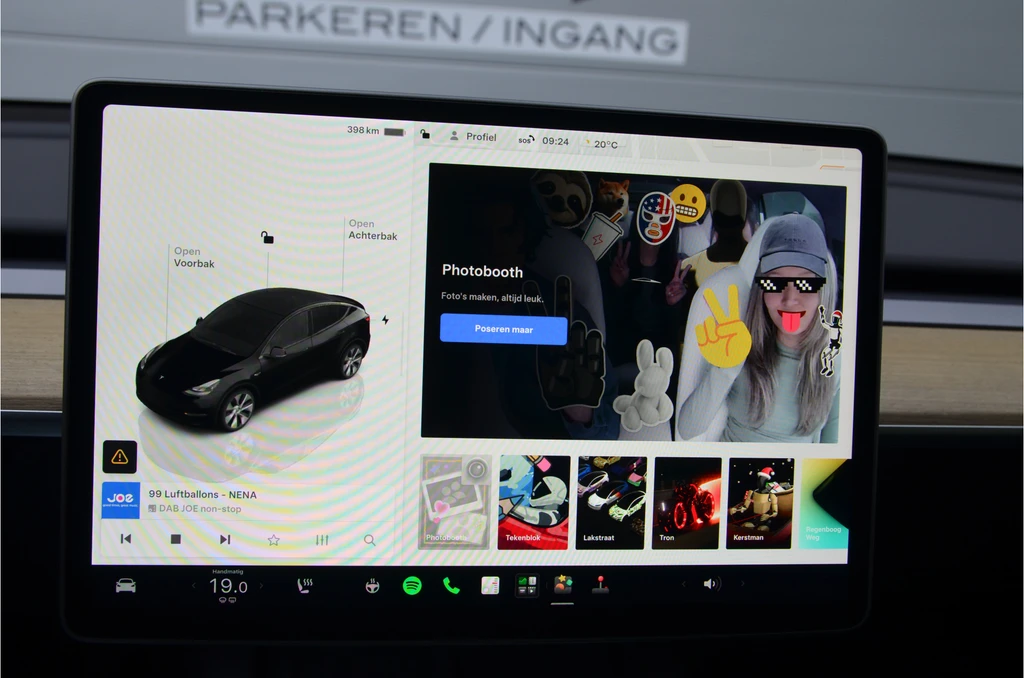
Task: Launch the Spotify app
Action: coord(412,585)
